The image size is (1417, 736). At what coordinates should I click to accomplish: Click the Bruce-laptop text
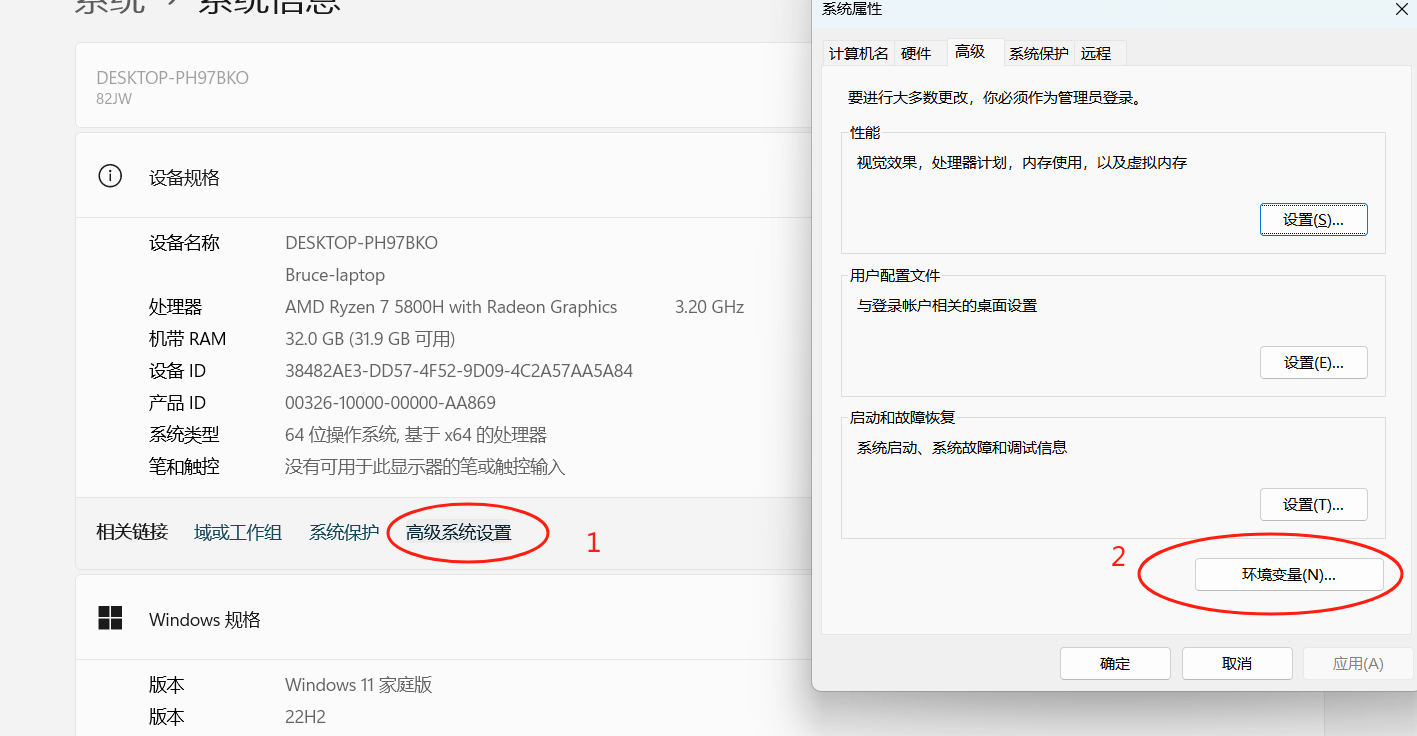point(335,275)
